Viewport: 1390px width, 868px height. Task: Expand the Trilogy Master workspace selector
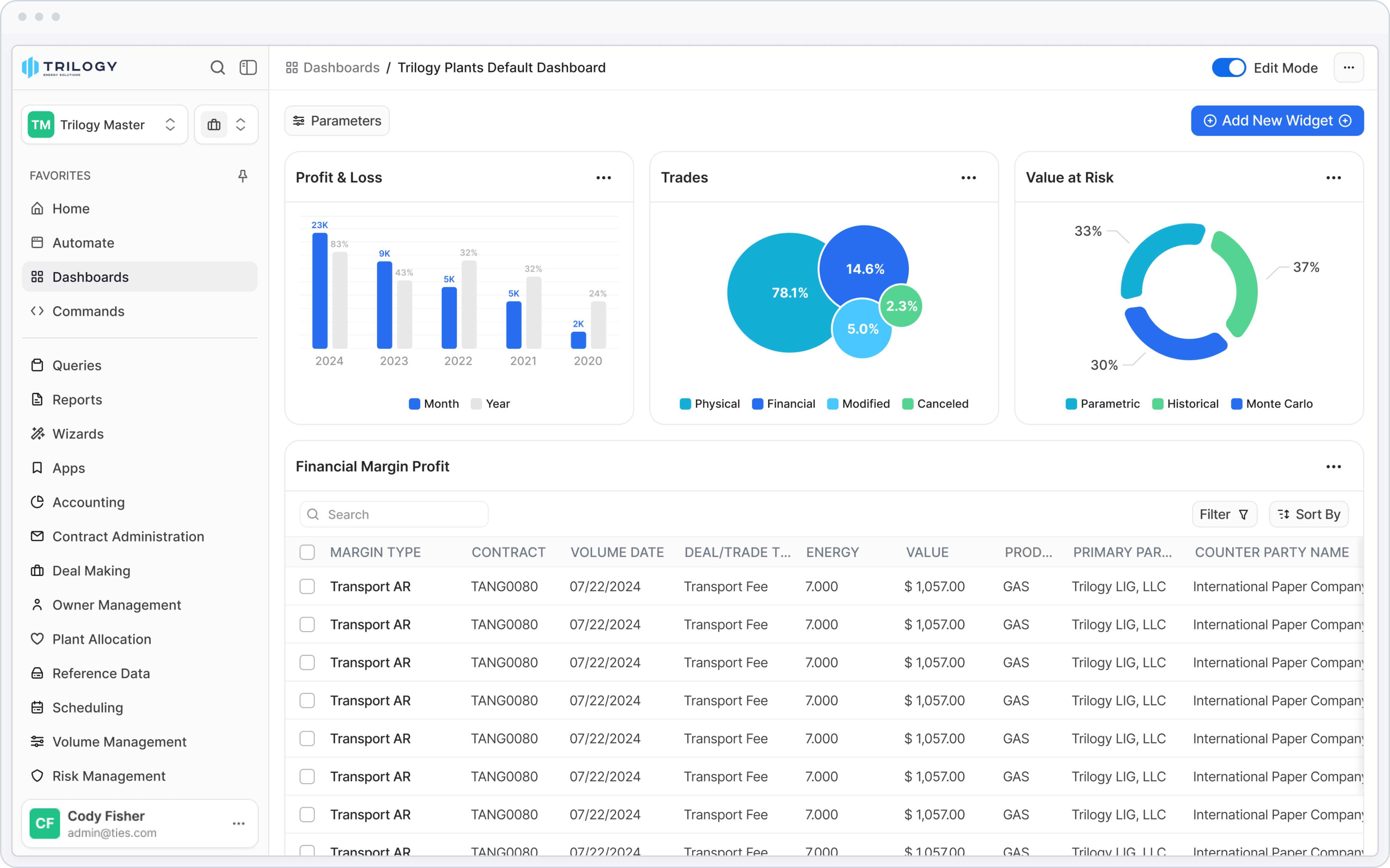click(x=104, y=125)
